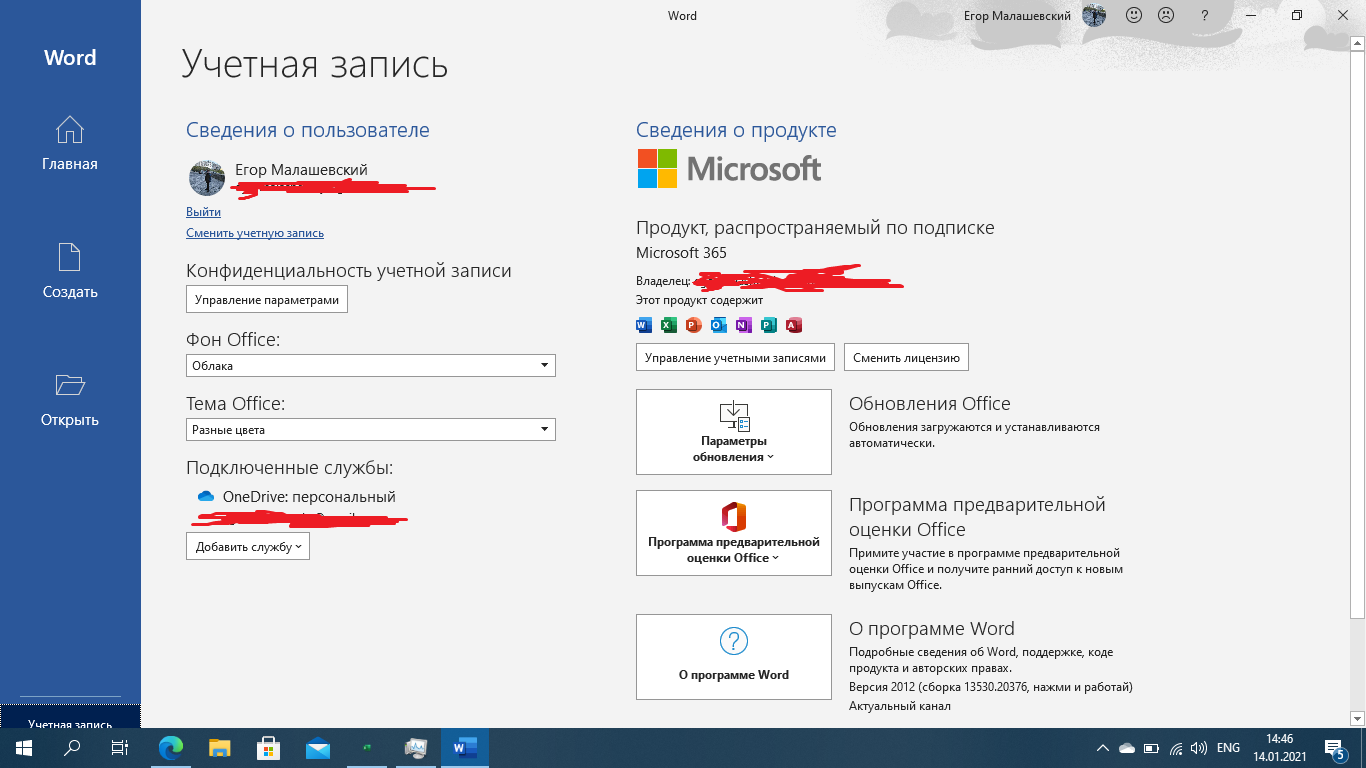Click the Access icon under product contents
The image size is (1366, 768).
tap(794, 325)
